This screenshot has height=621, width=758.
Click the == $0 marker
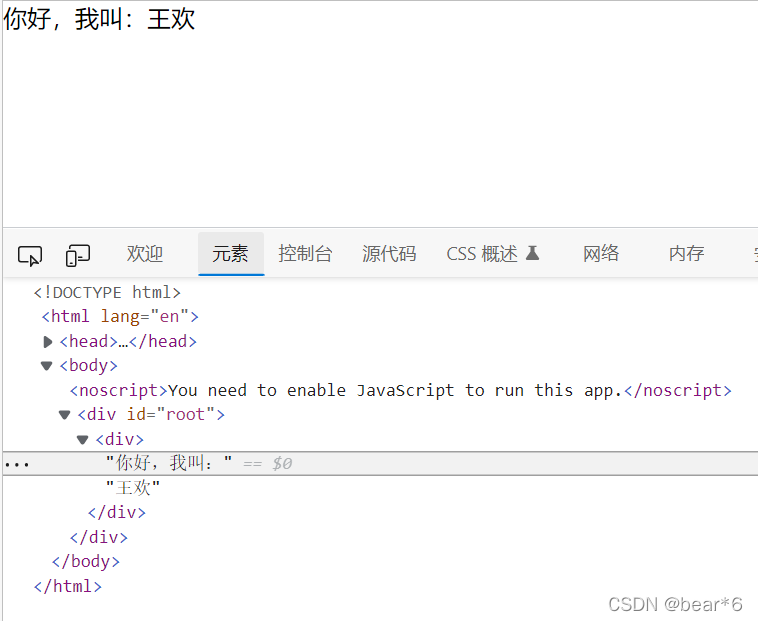pyautogui.click(x=267, y=464)
